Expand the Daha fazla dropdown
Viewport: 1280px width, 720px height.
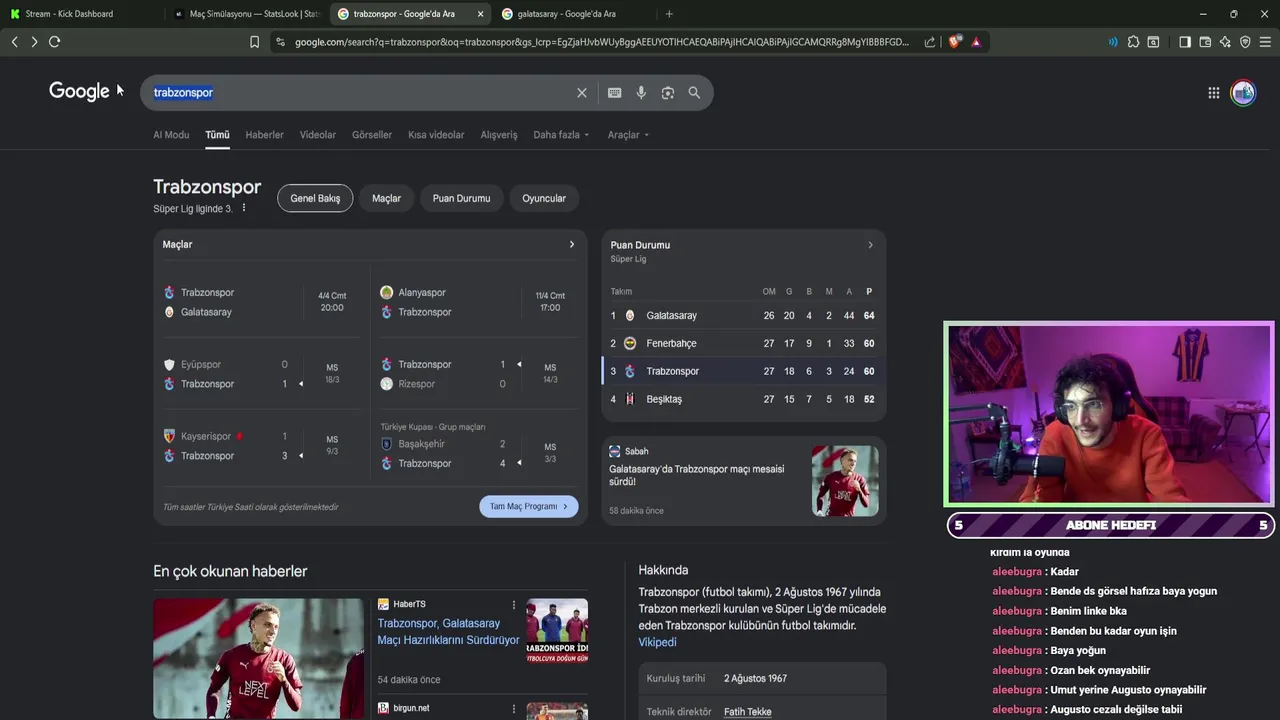(561, 135)
